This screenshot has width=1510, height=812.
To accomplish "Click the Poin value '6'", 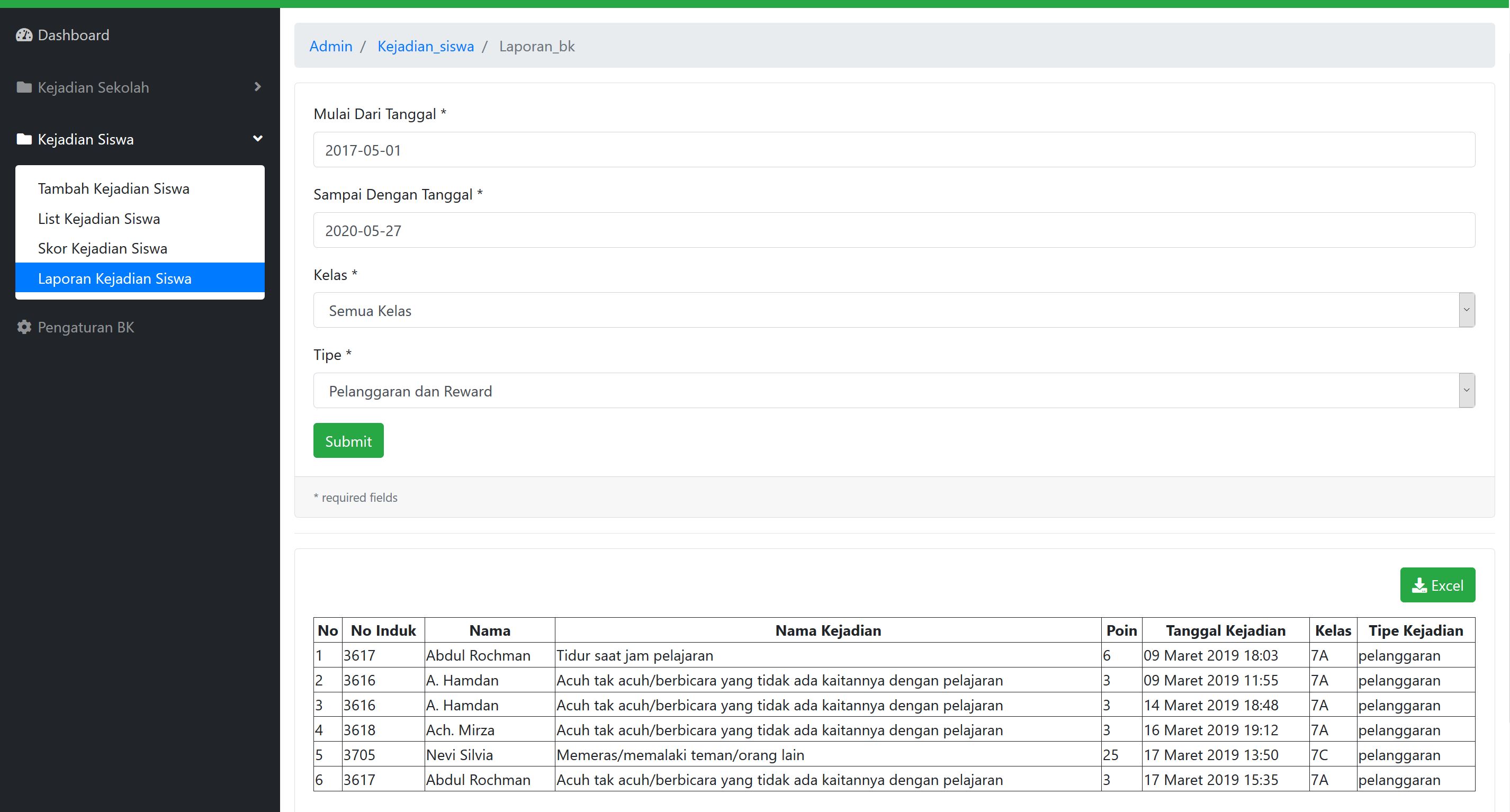I will click(1107, 655).
